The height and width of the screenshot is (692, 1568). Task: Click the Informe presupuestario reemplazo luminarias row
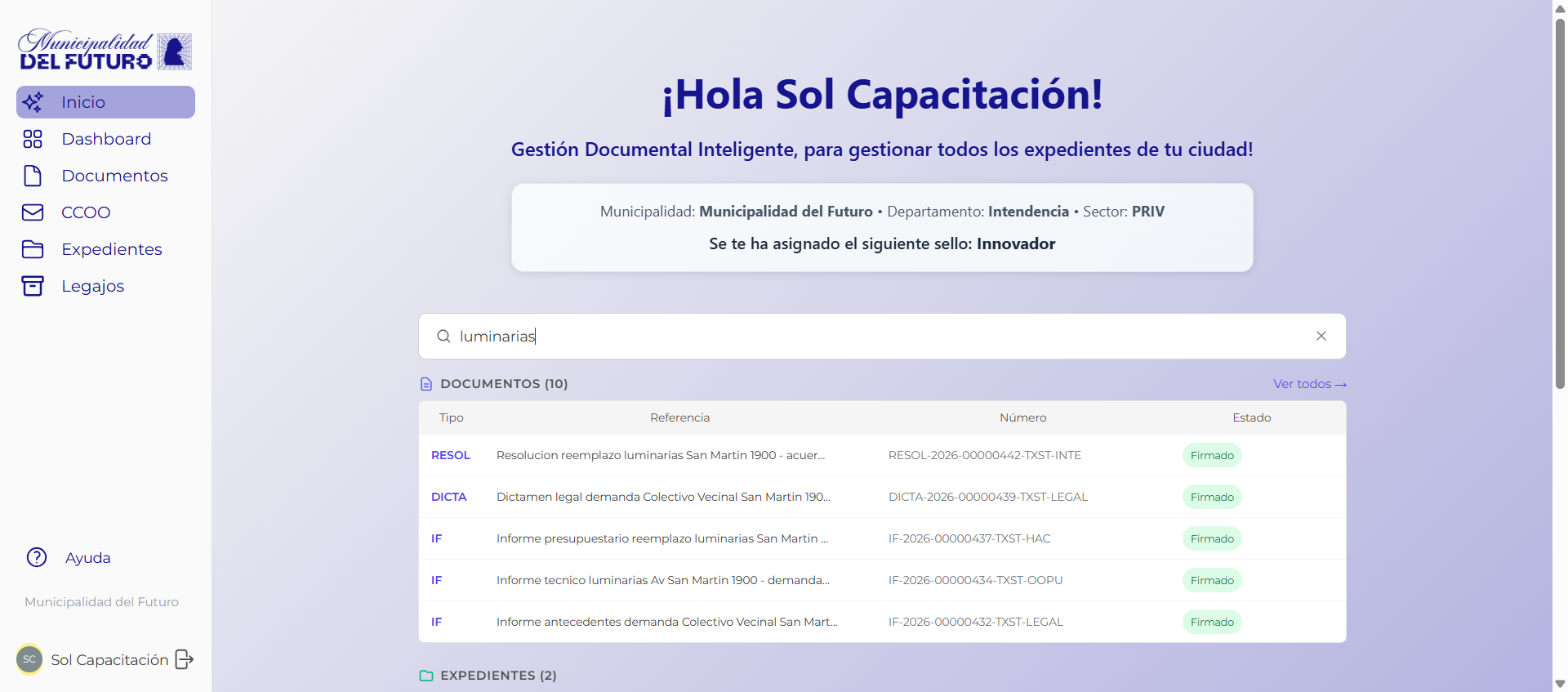click(x=661, y=538)
